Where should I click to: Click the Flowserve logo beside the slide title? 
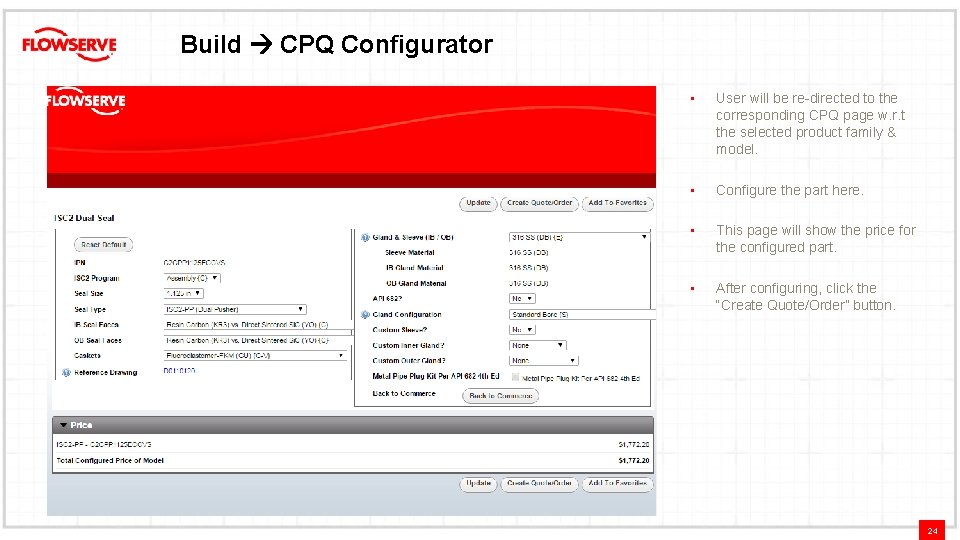tap(69, 44)
